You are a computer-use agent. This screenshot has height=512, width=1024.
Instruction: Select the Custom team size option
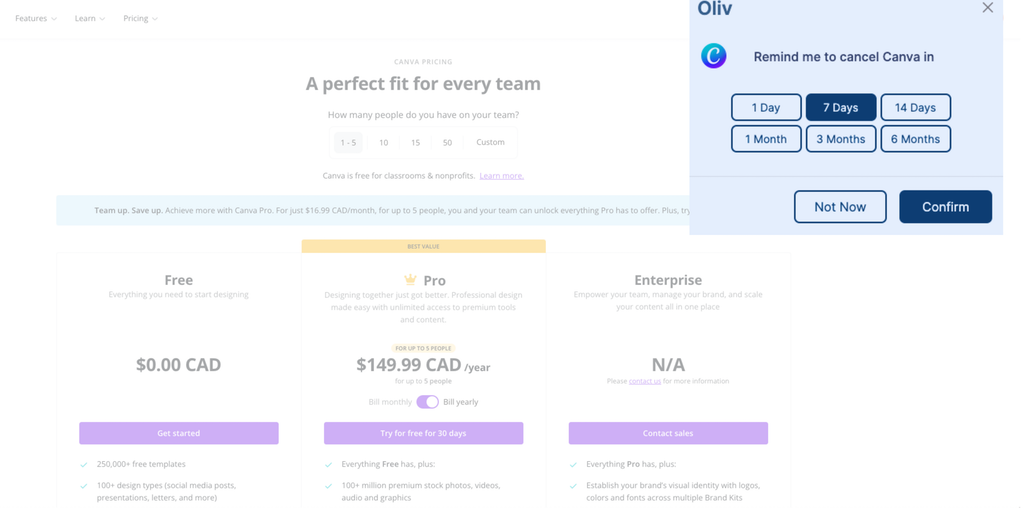490,142
